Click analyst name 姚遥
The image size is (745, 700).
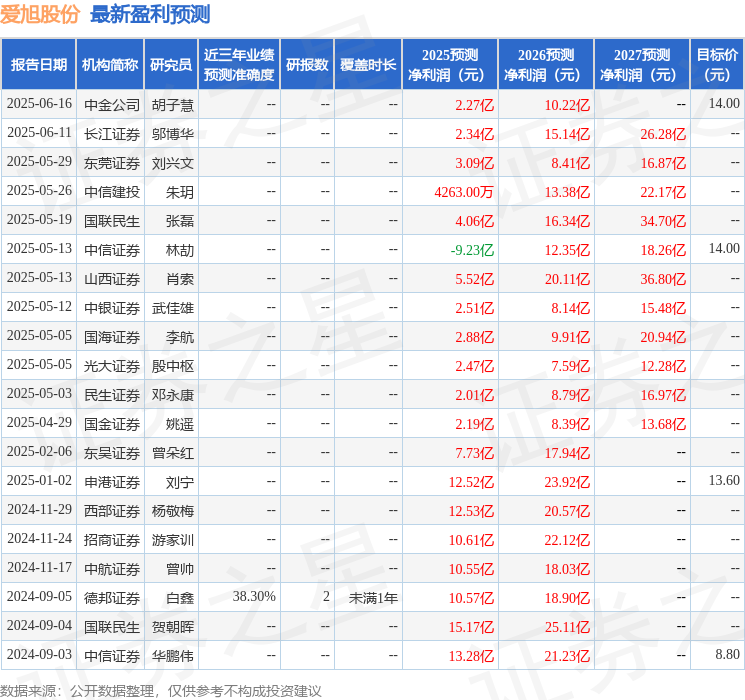[180, 424]
